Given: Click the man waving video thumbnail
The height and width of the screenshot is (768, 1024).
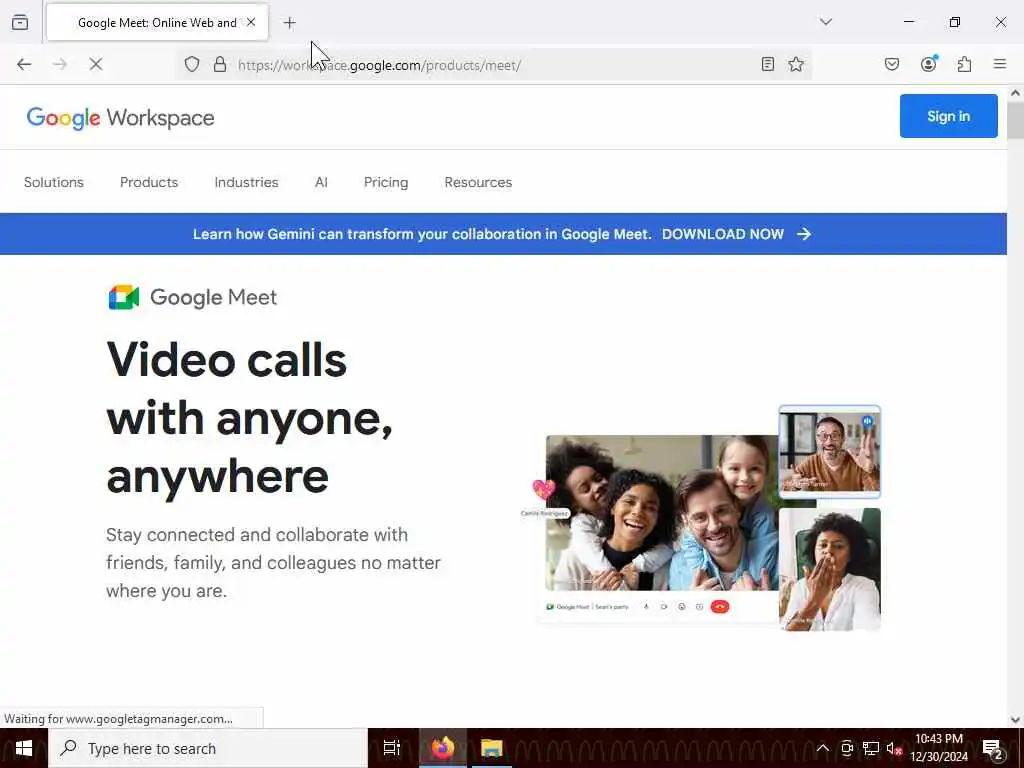Looking at the screenshot, I should tap(829, 452).
